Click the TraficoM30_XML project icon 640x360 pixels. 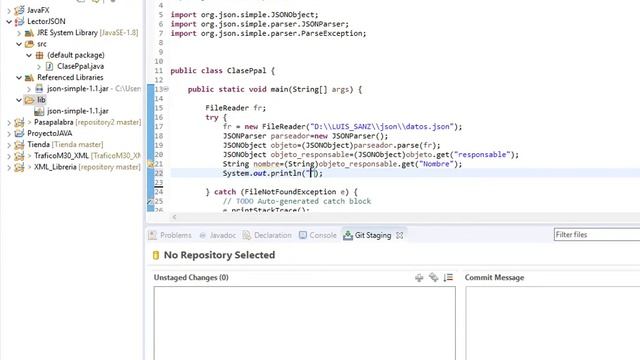tap(19, 156)
